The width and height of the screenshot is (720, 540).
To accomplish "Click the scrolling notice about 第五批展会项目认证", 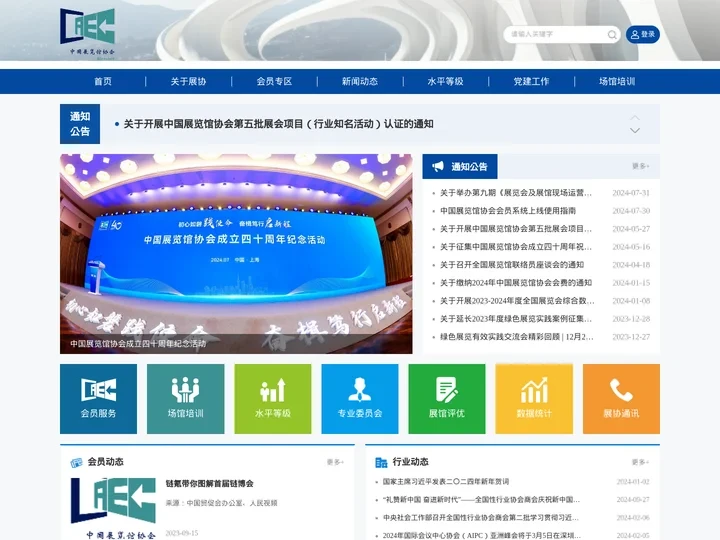I will (278, 124).
